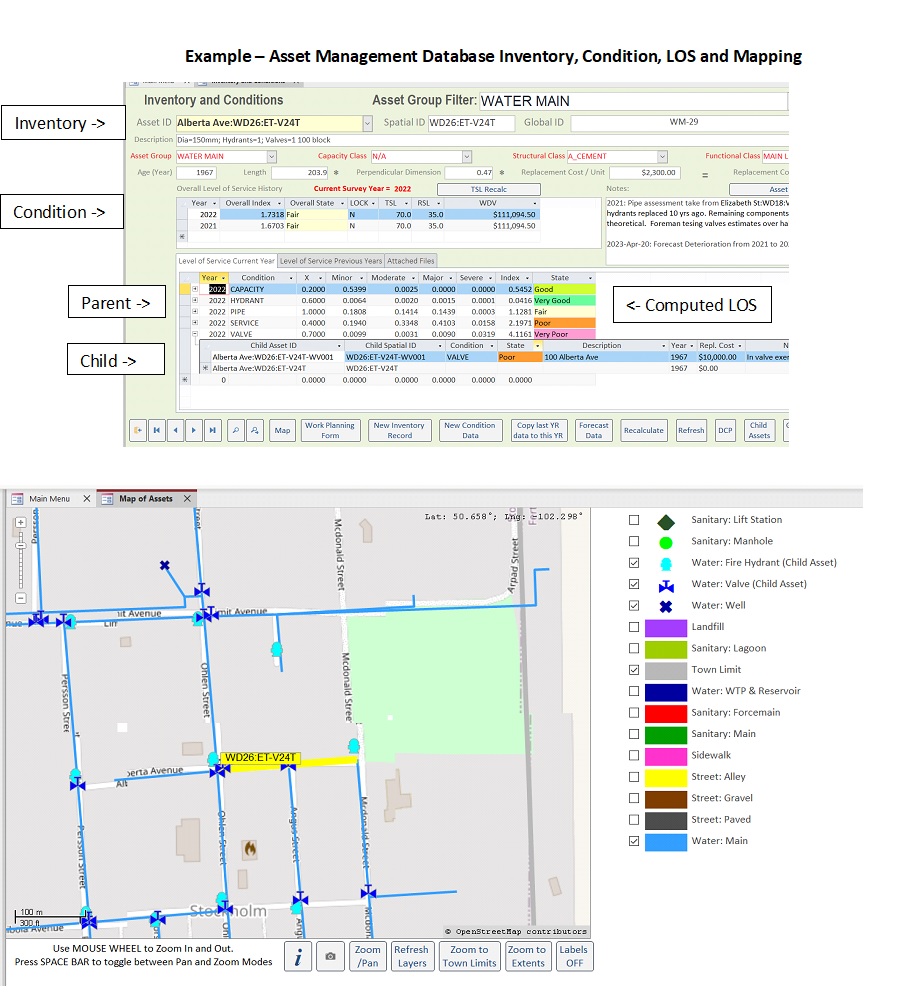This screenshot has width=921, height=1004.
Task: Click the camera snapshot icon
Action: (x=332, y=957)
